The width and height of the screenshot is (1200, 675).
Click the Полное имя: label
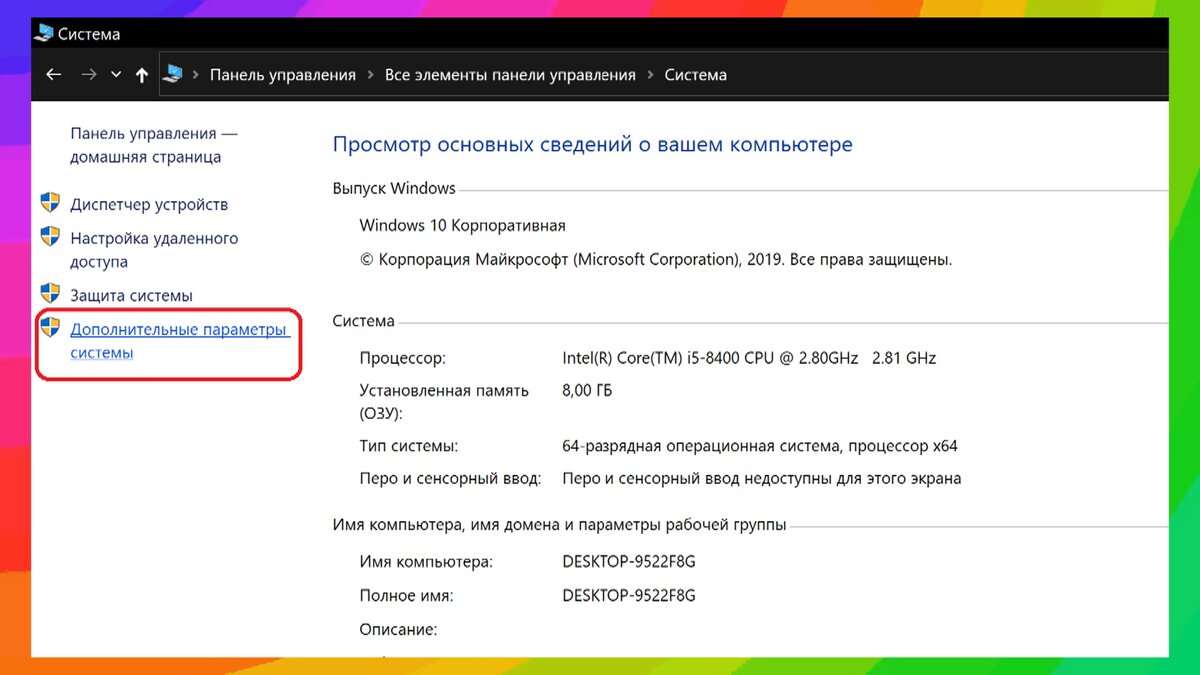tap(406, 596)
